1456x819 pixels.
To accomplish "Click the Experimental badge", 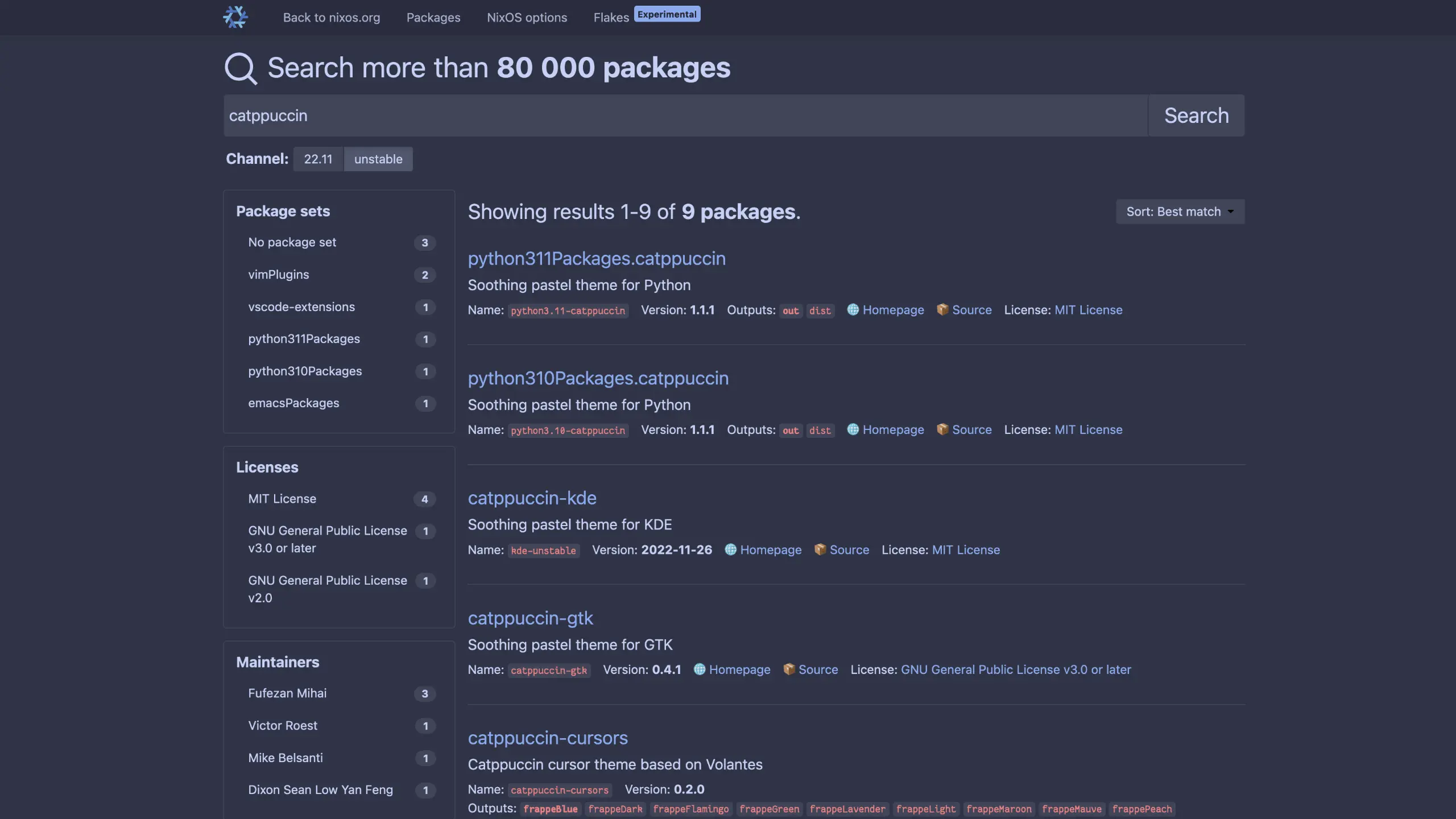I will pos(667,14).
